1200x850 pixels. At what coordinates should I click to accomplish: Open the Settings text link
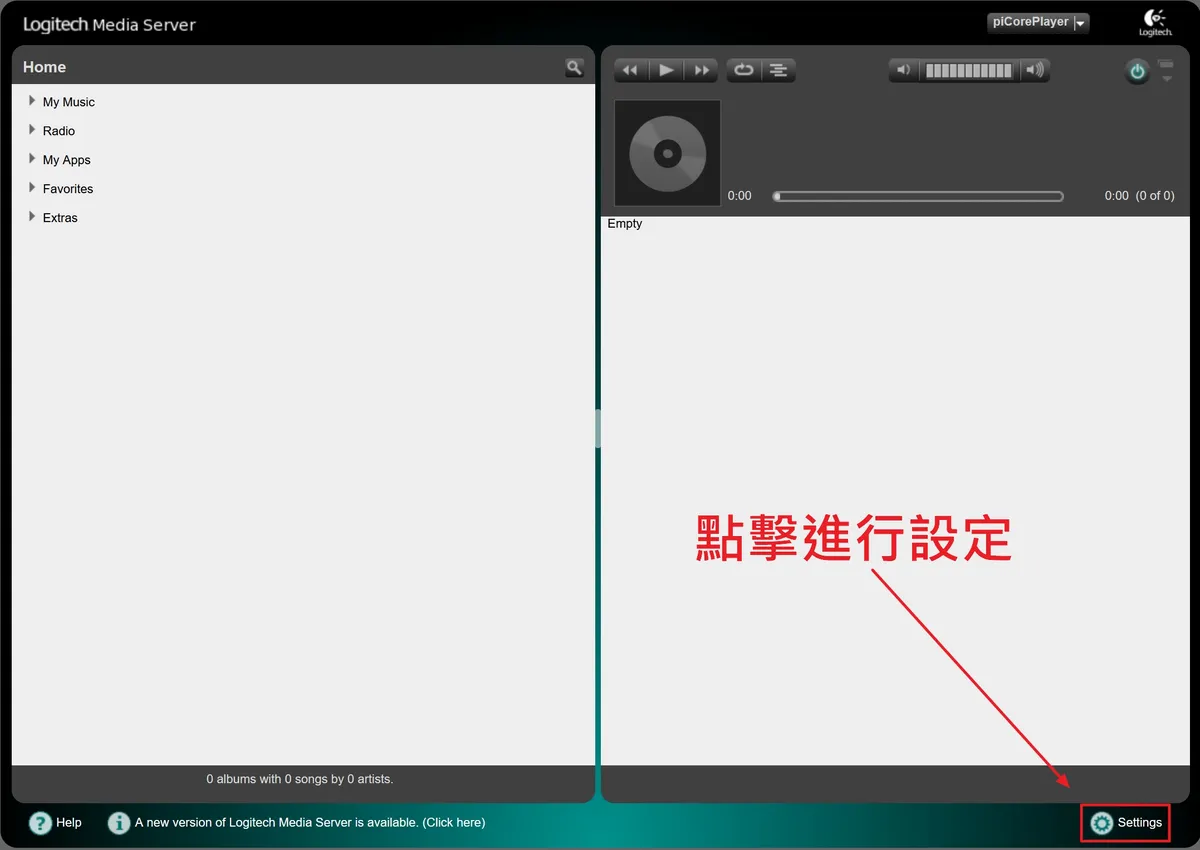pos(1140,823)
